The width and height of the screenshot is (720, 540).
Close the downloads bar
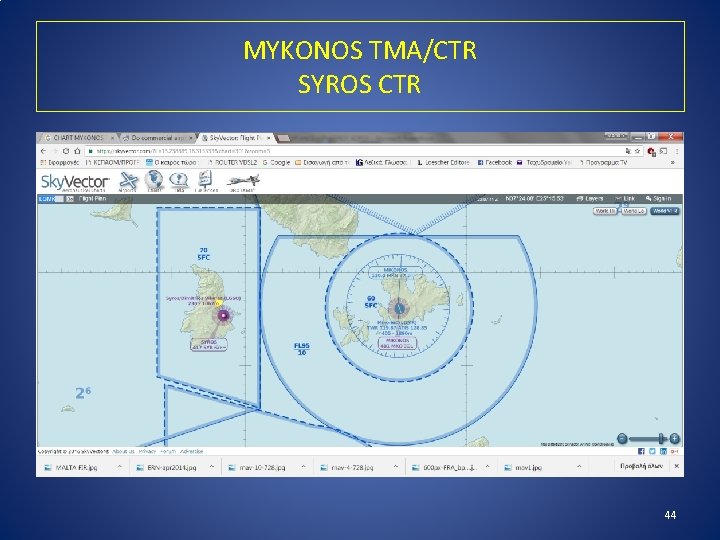click(x=676, y=466)
